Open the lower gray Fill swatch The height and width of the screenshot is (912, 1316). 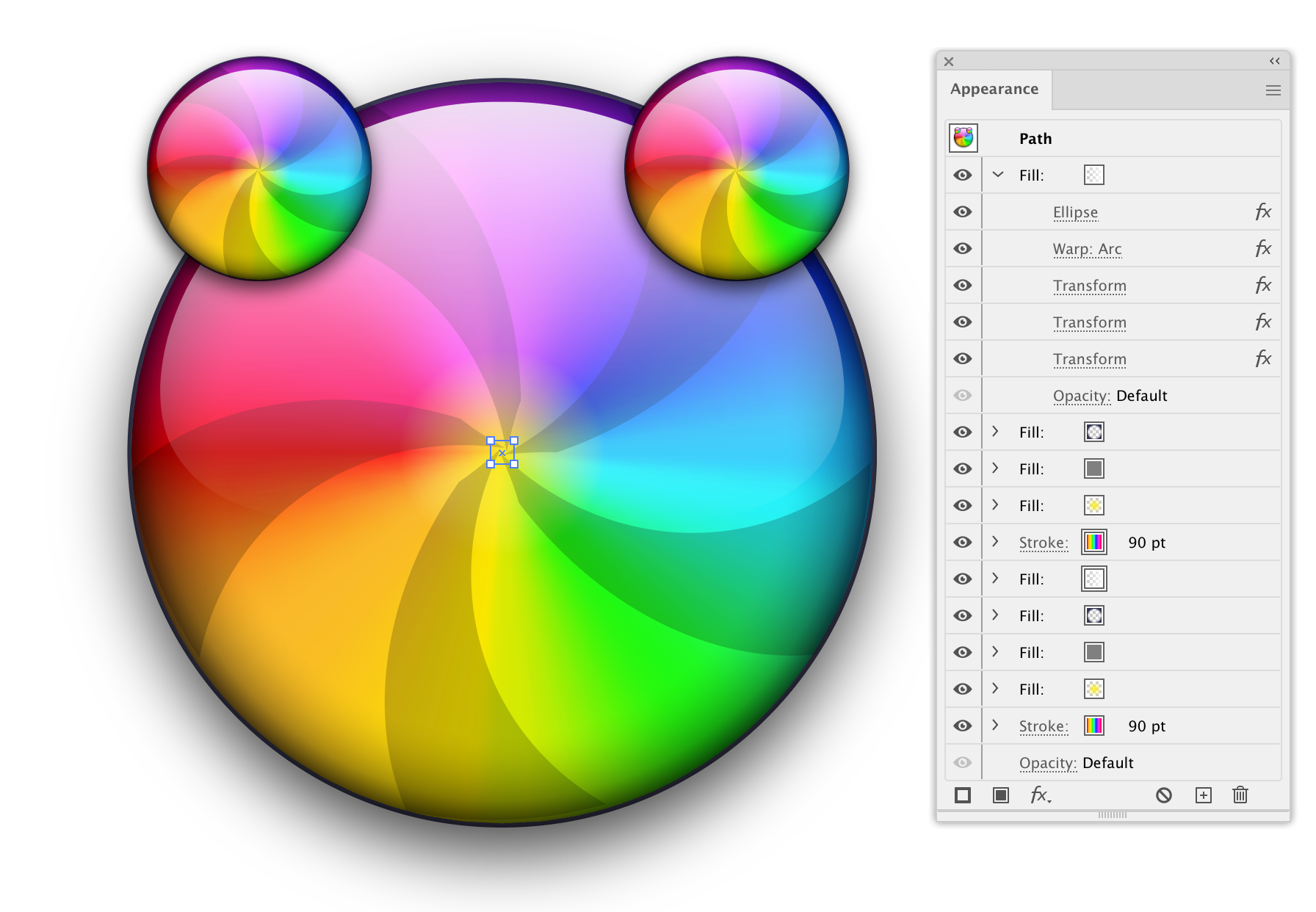pos(1094,652)
